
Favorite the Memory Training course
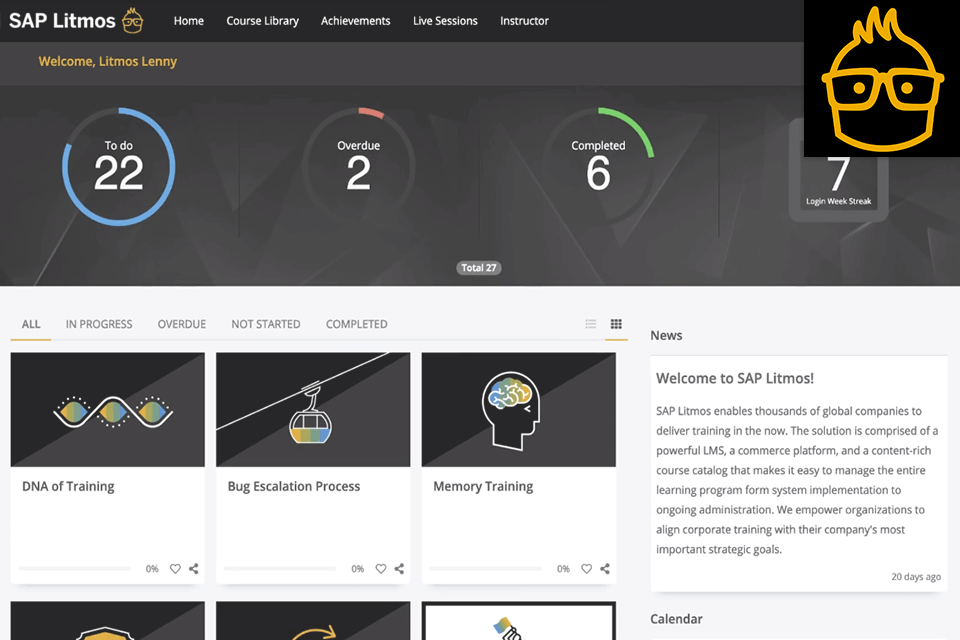tap(587, 569)
